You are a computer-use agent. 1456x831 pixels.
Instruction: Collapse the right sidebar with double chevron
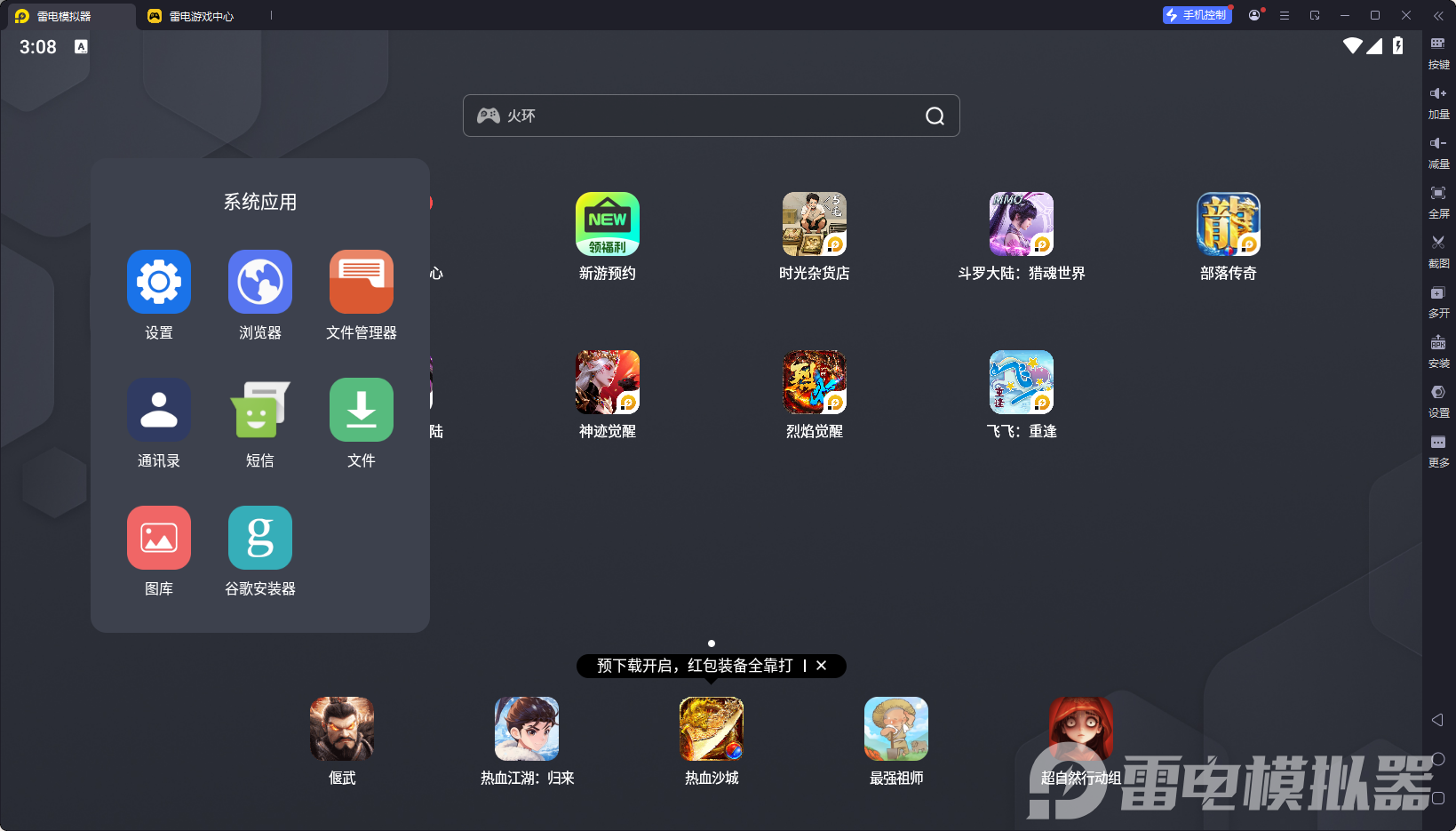coord(1438,15)
